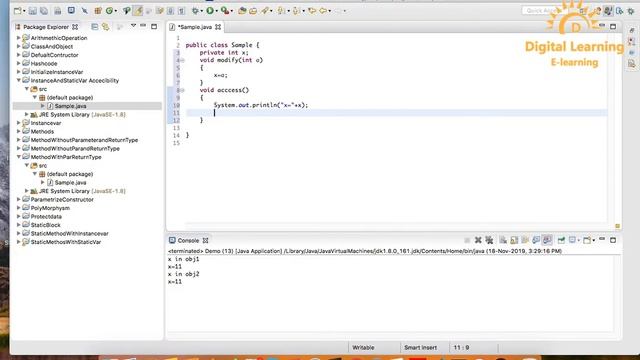Expand the ClassAndObject project
Screen dimensions: 640x360
pos(18,46)
